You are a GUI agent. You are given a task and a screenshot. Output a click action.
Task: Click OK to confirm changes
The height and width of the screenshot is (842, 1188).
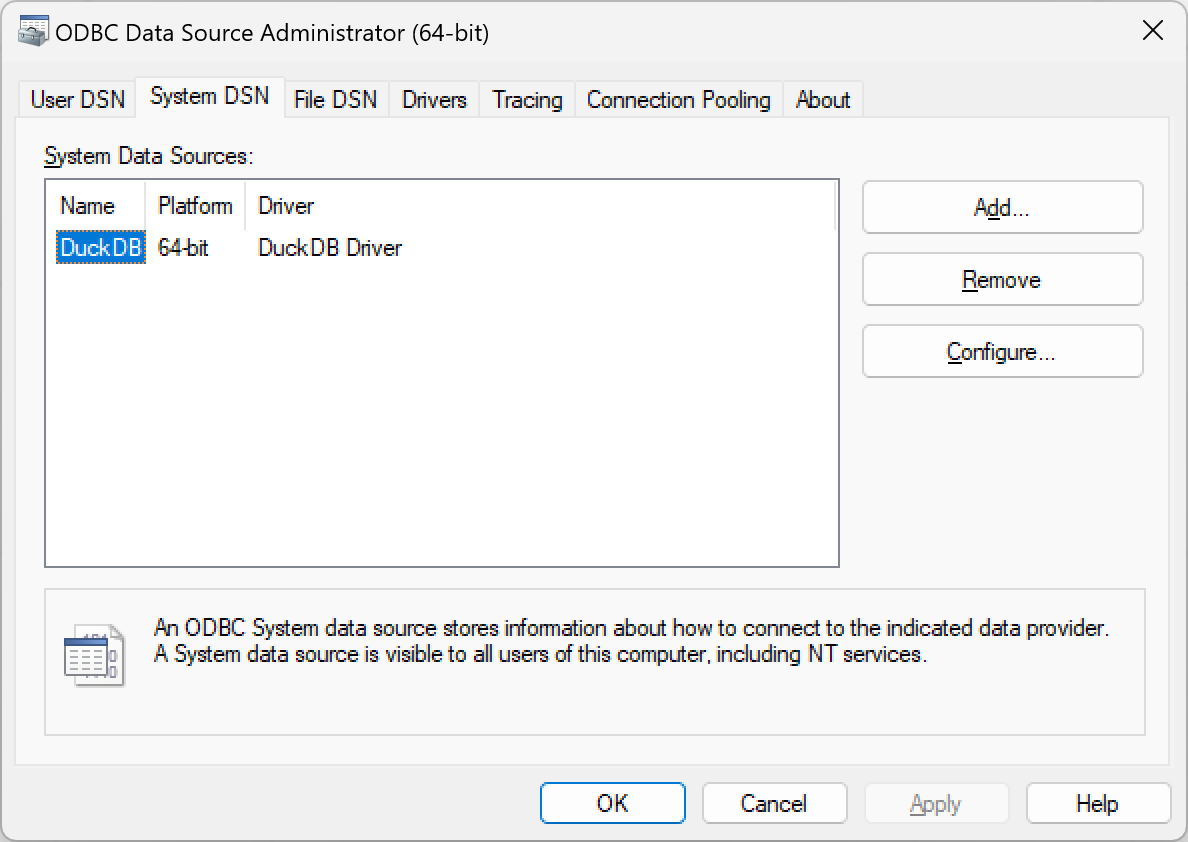(612, 803)
